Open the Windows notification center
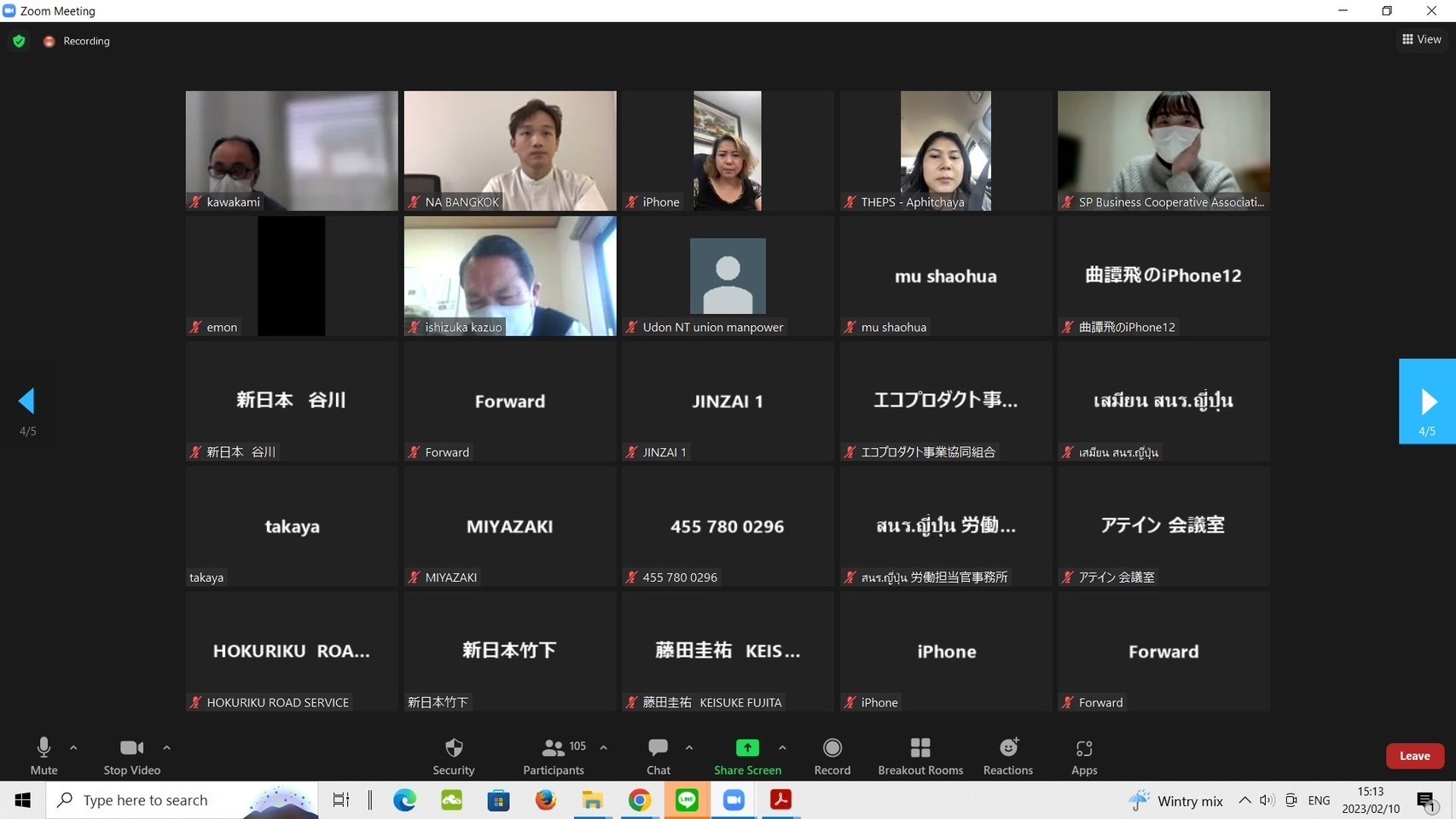Image resolution: width=1456 pixels, height=819 pixels. (1427, 800)
